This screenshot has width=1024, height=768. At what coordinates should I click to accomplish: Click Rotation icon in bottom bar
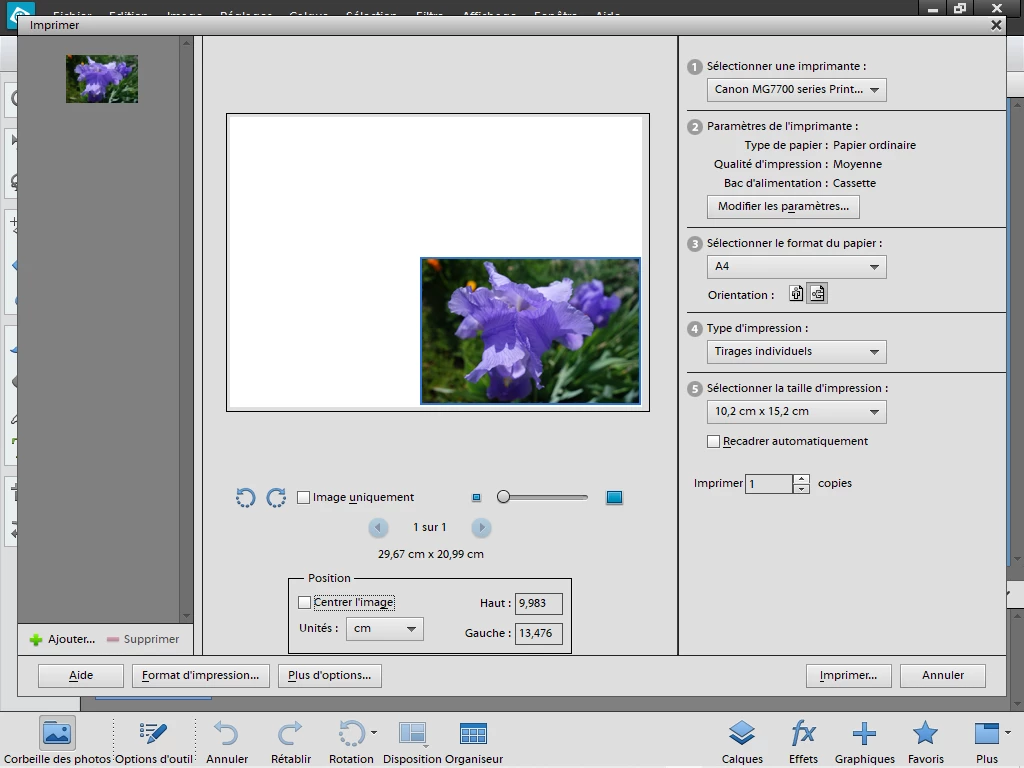point(351,734)
